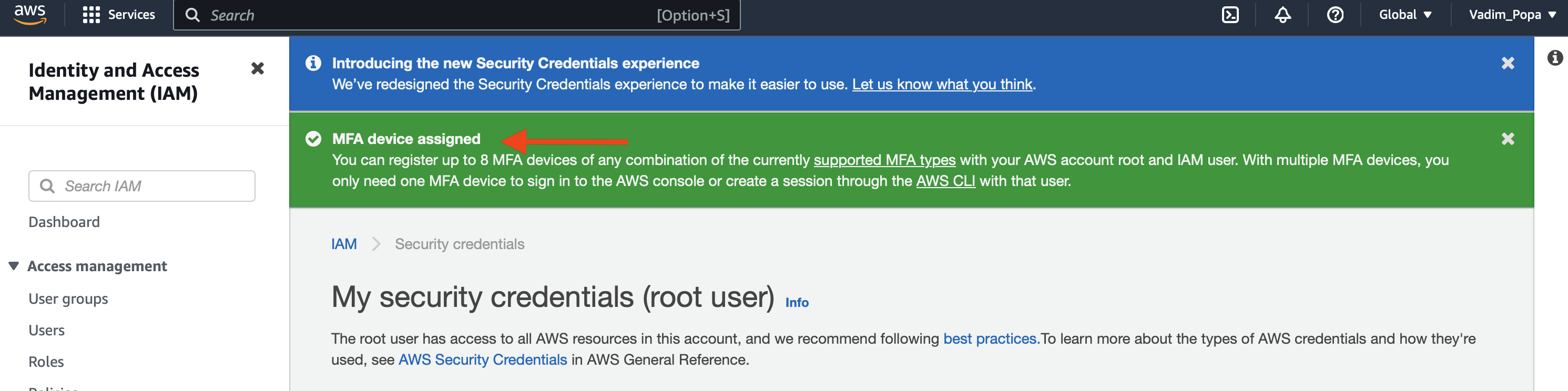Dismiss the MFA device assigned banner

1508,139
